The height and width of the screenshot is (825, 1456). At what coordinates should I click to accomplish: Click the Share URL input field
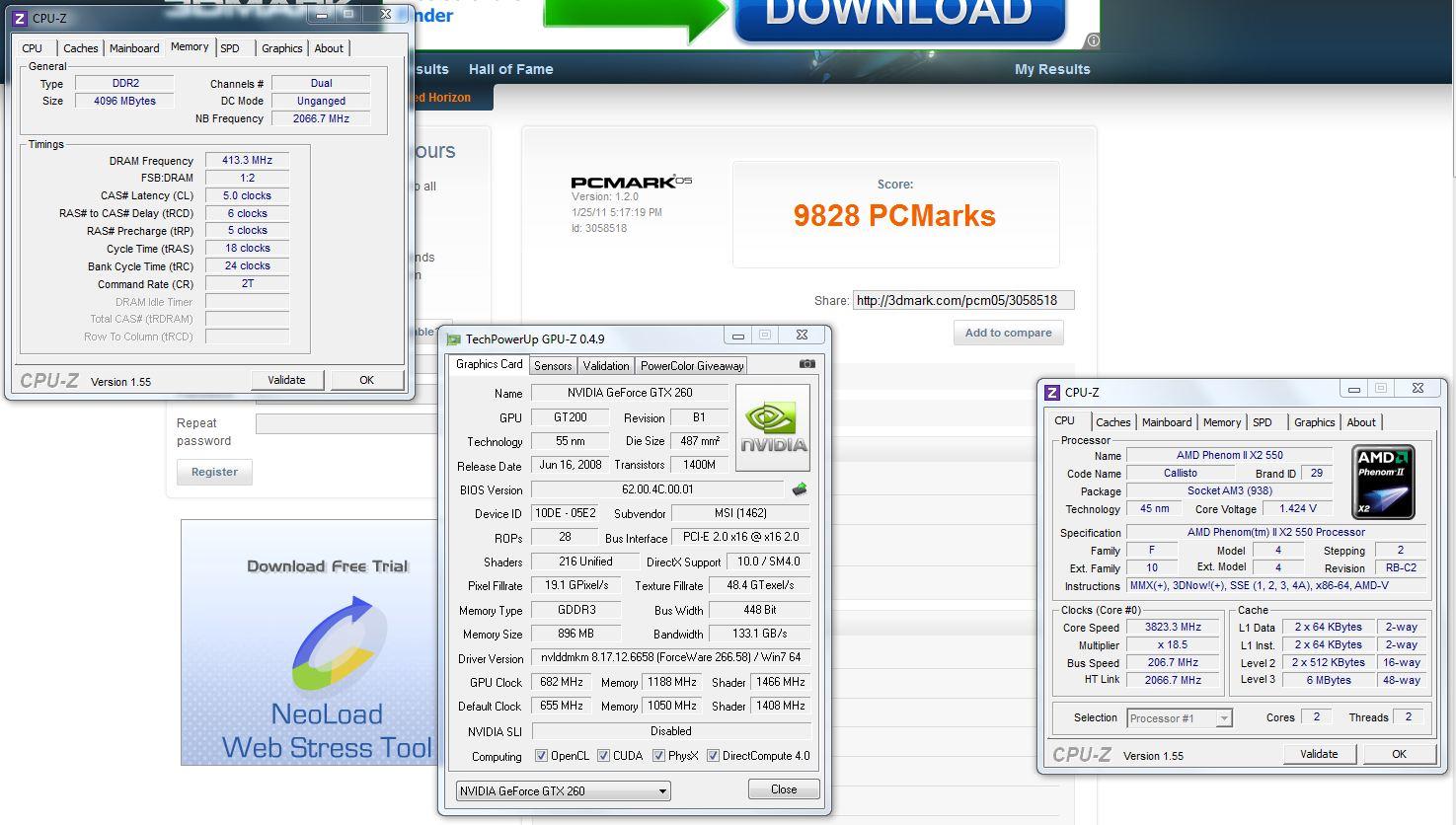(x=963, y=300)
